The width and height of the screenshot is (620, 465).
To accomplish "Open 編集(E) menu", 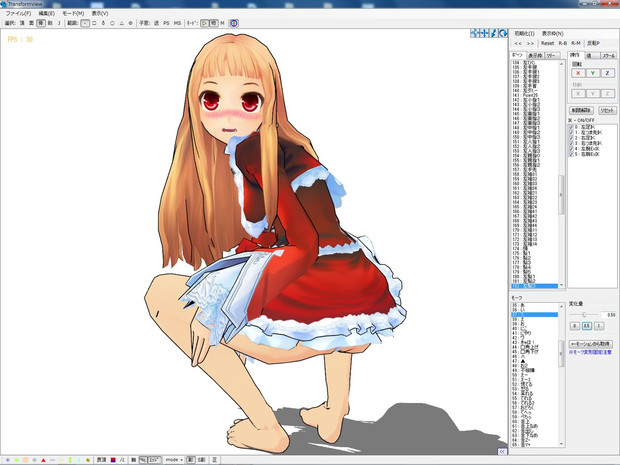I will pos(47,13).
